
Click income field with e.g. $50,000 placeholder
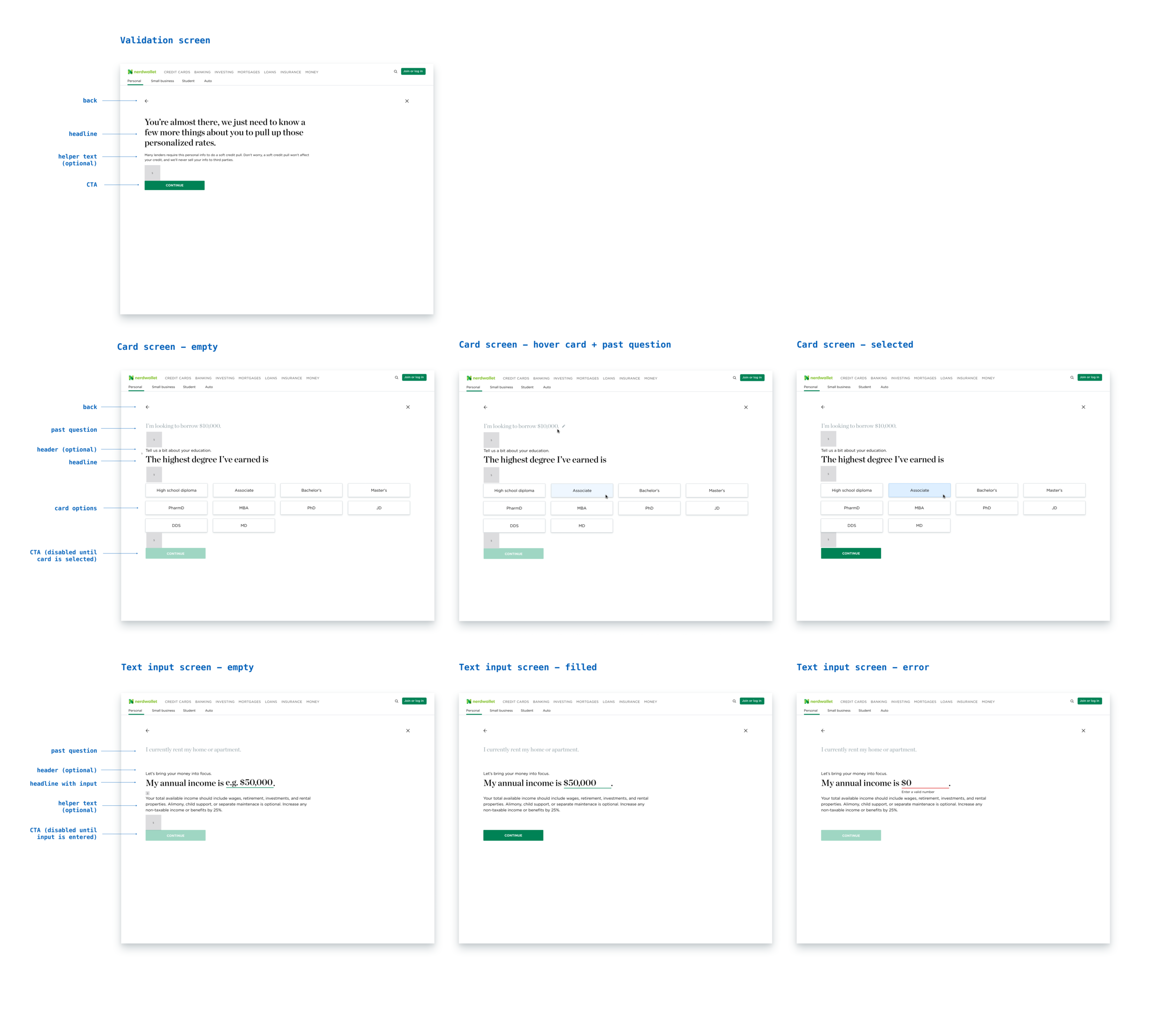coord(250,783)
